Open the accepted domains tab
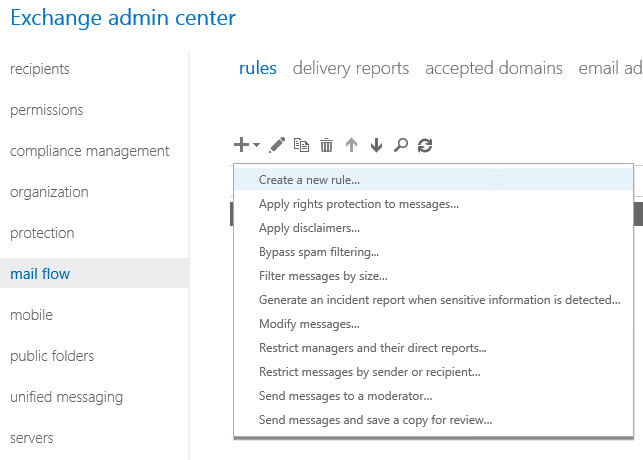 click(493, 68)
